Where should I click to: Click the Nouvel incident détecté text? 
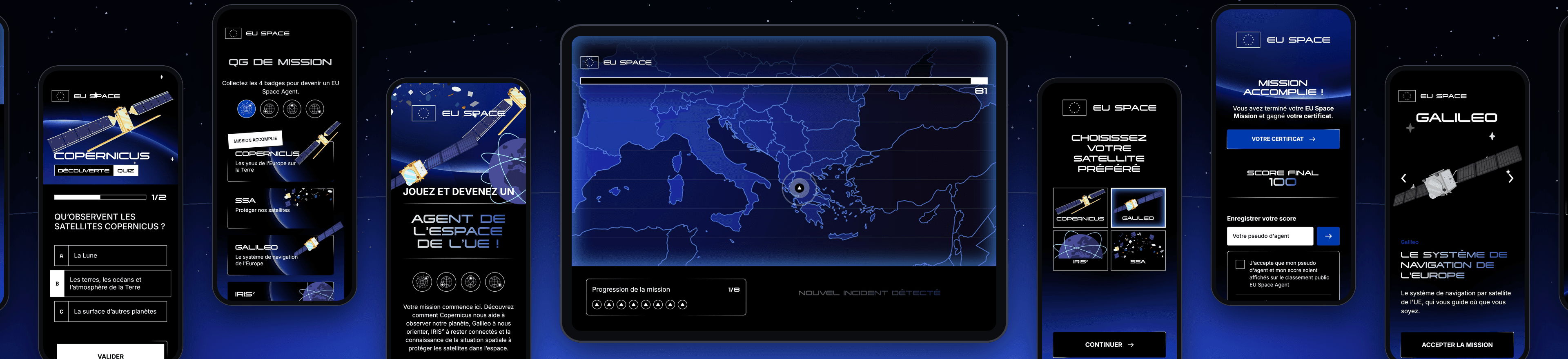tap(869, 293)
